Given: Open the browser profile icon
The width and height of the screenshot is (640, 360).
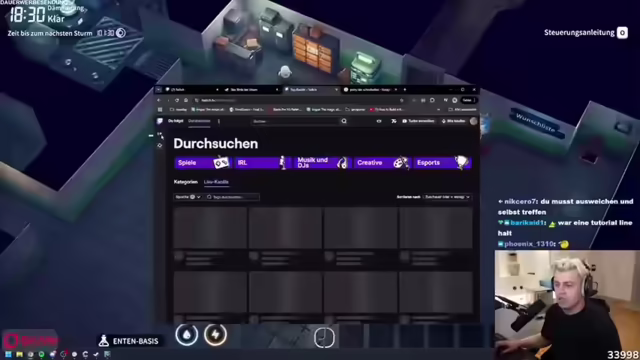Looking at the screenshot, I should [x=455, y=100].
